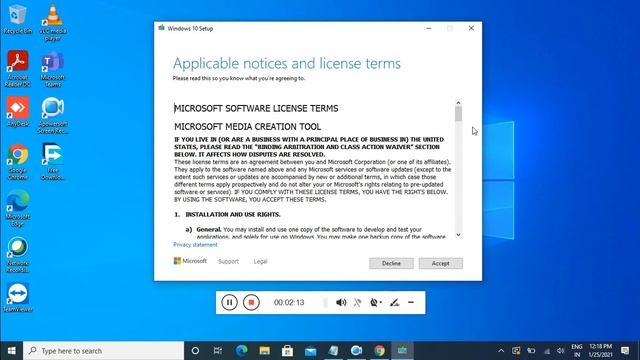
Task: Minimize the Windows 10 Setup window
Action: coord(429,28)
